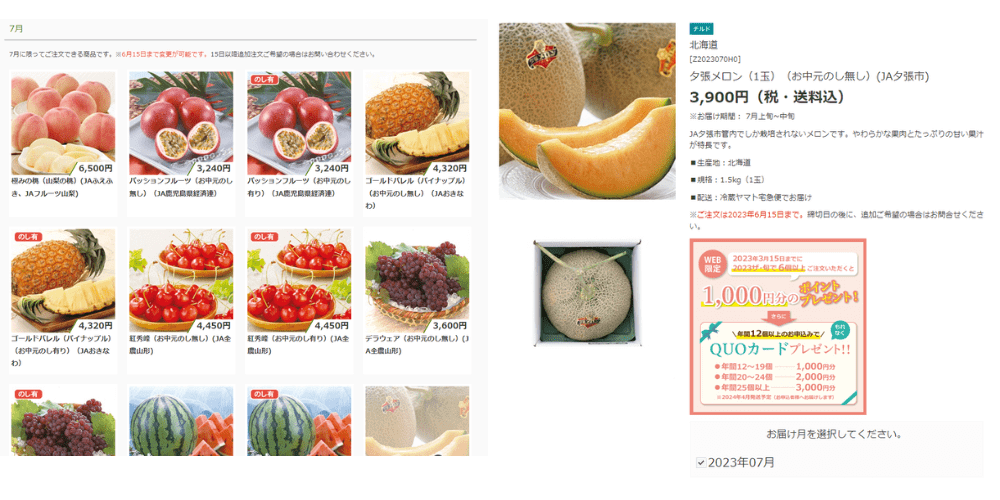
Task: Click the チルド chilled delivery badge
Action: (x=701, y=29)
